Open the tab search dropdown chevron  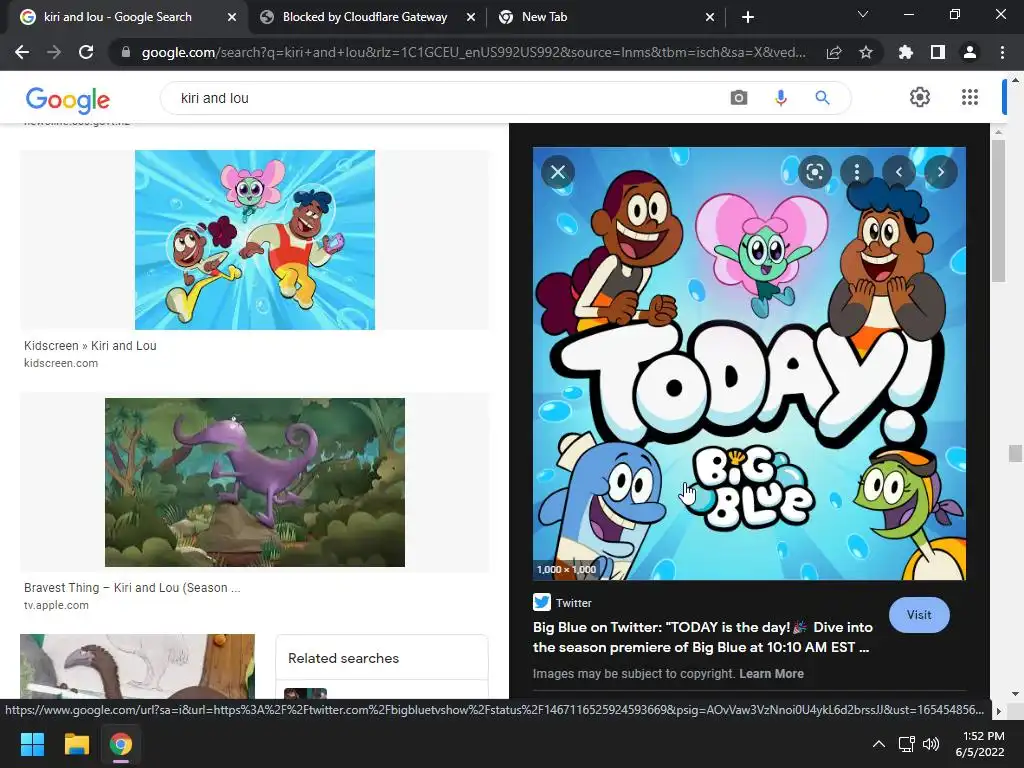[x=863, y=14]
